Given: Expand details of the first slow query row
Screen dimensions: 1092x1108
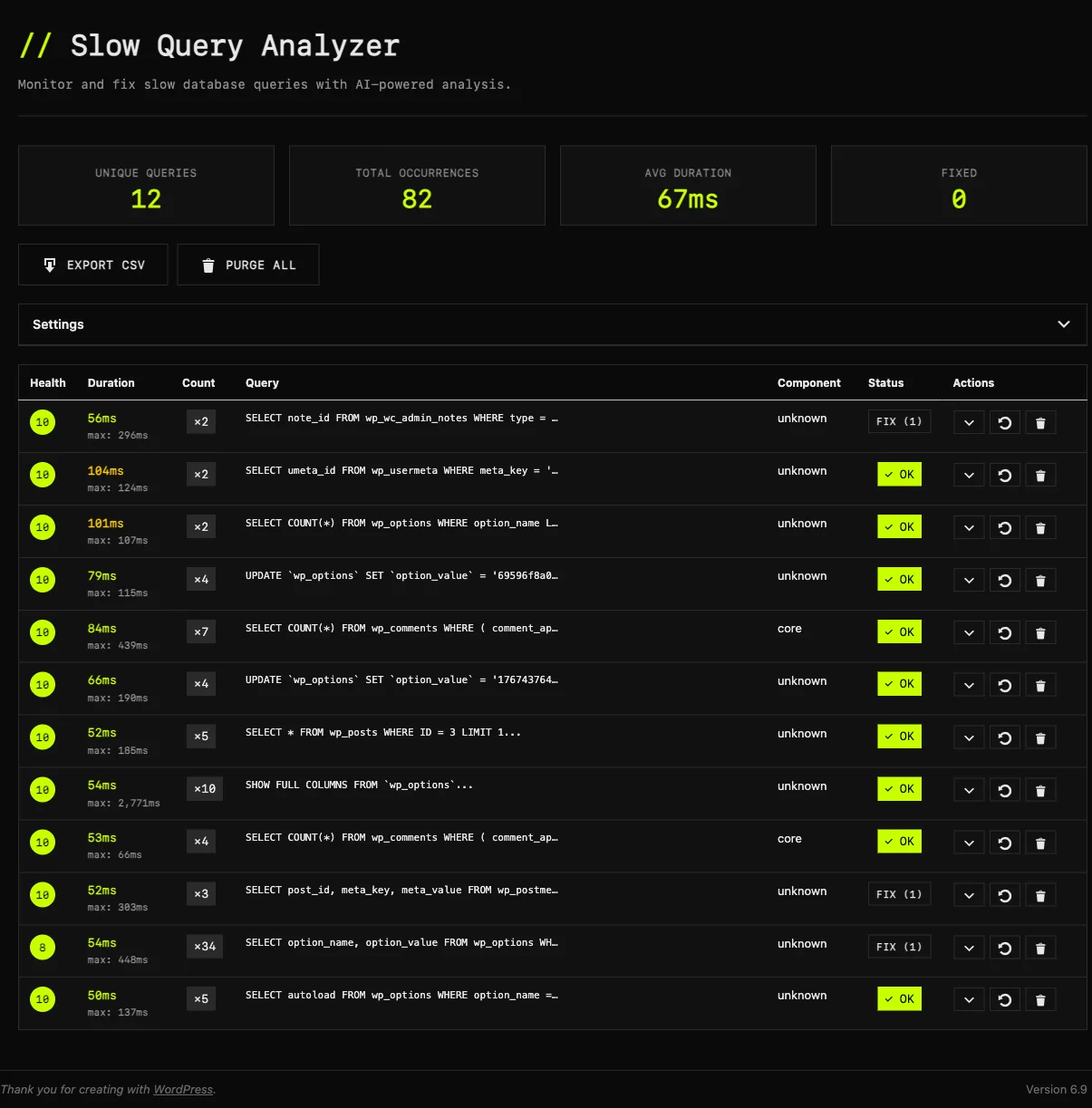Looking at the screenshot, I should (x=968, y=422).
